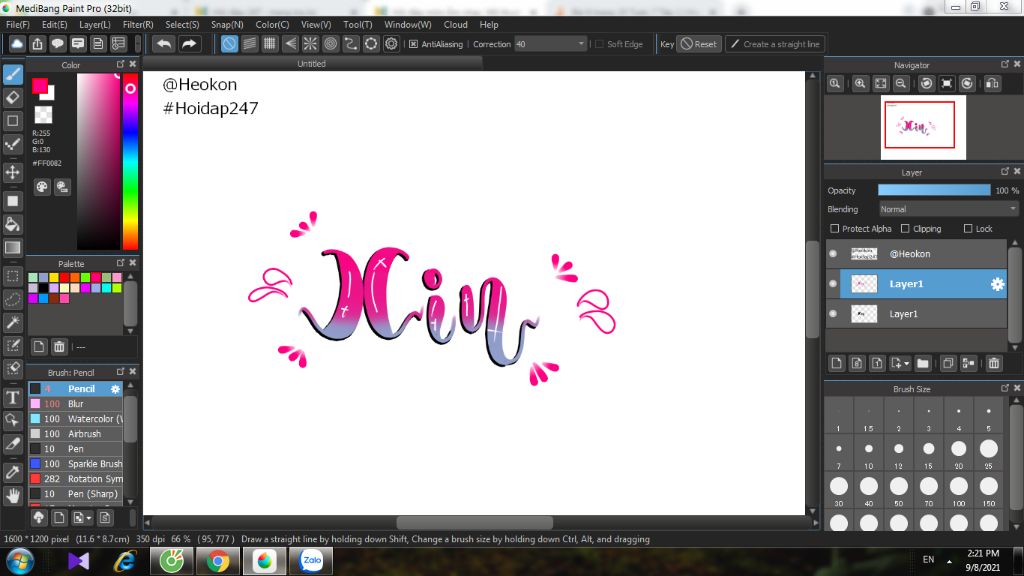1024x576 pixels.
Task: Click the rainbow hue bar
Action: 131,161
